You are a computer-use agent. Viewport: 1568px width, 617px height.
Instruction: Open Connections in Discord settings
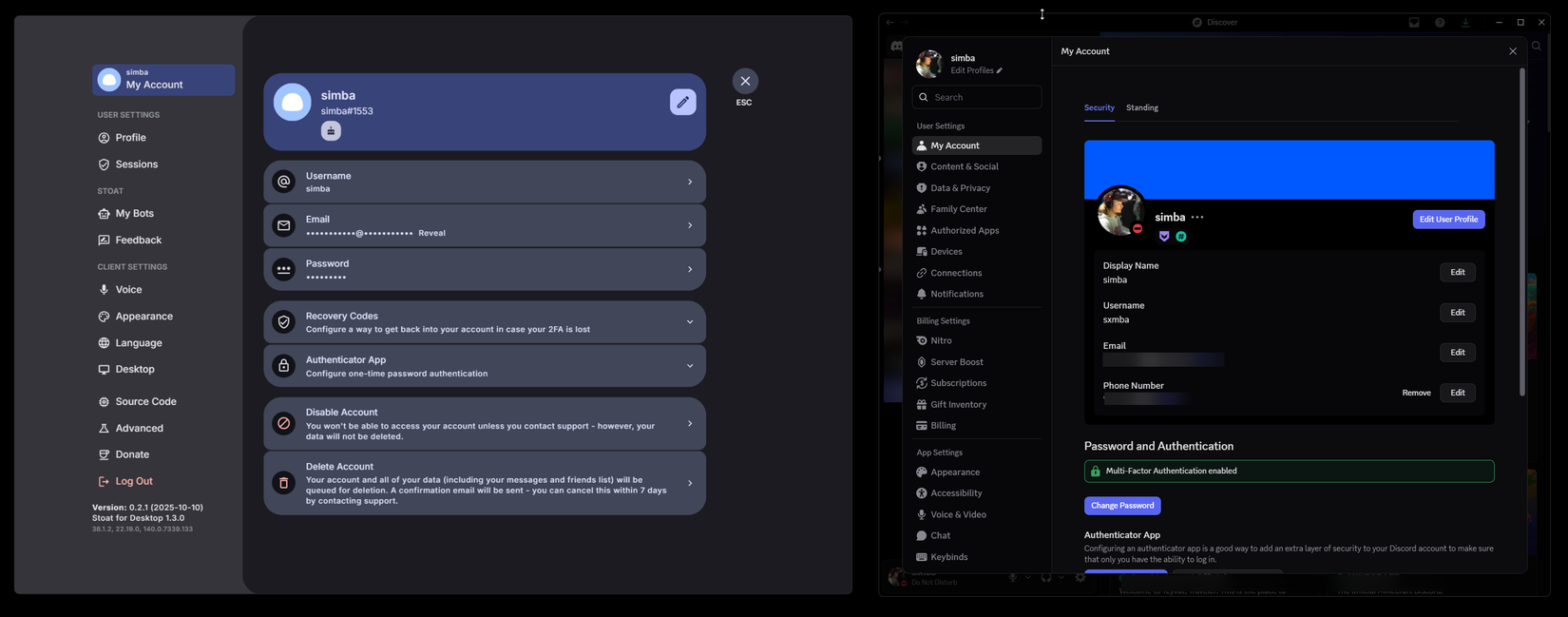(x=977, y=273)
